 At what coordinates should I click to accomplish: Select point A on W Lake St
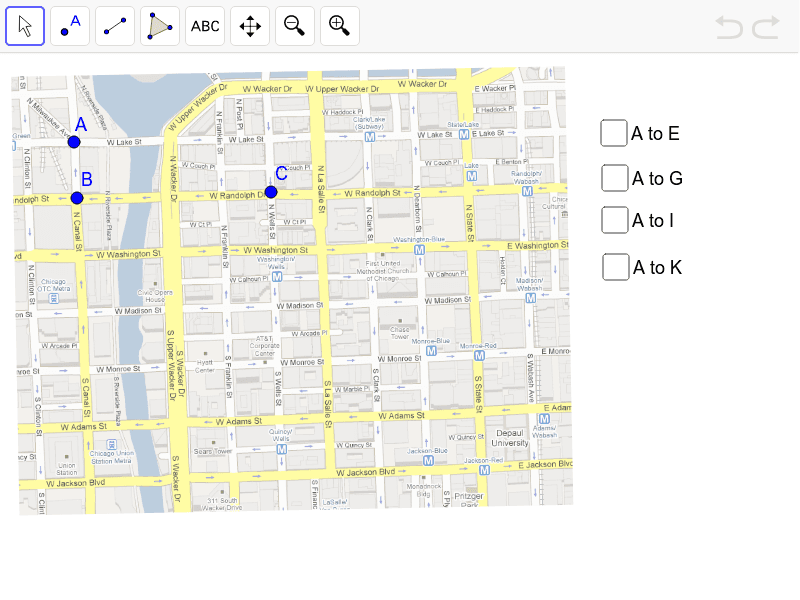[x=74, y=142]
